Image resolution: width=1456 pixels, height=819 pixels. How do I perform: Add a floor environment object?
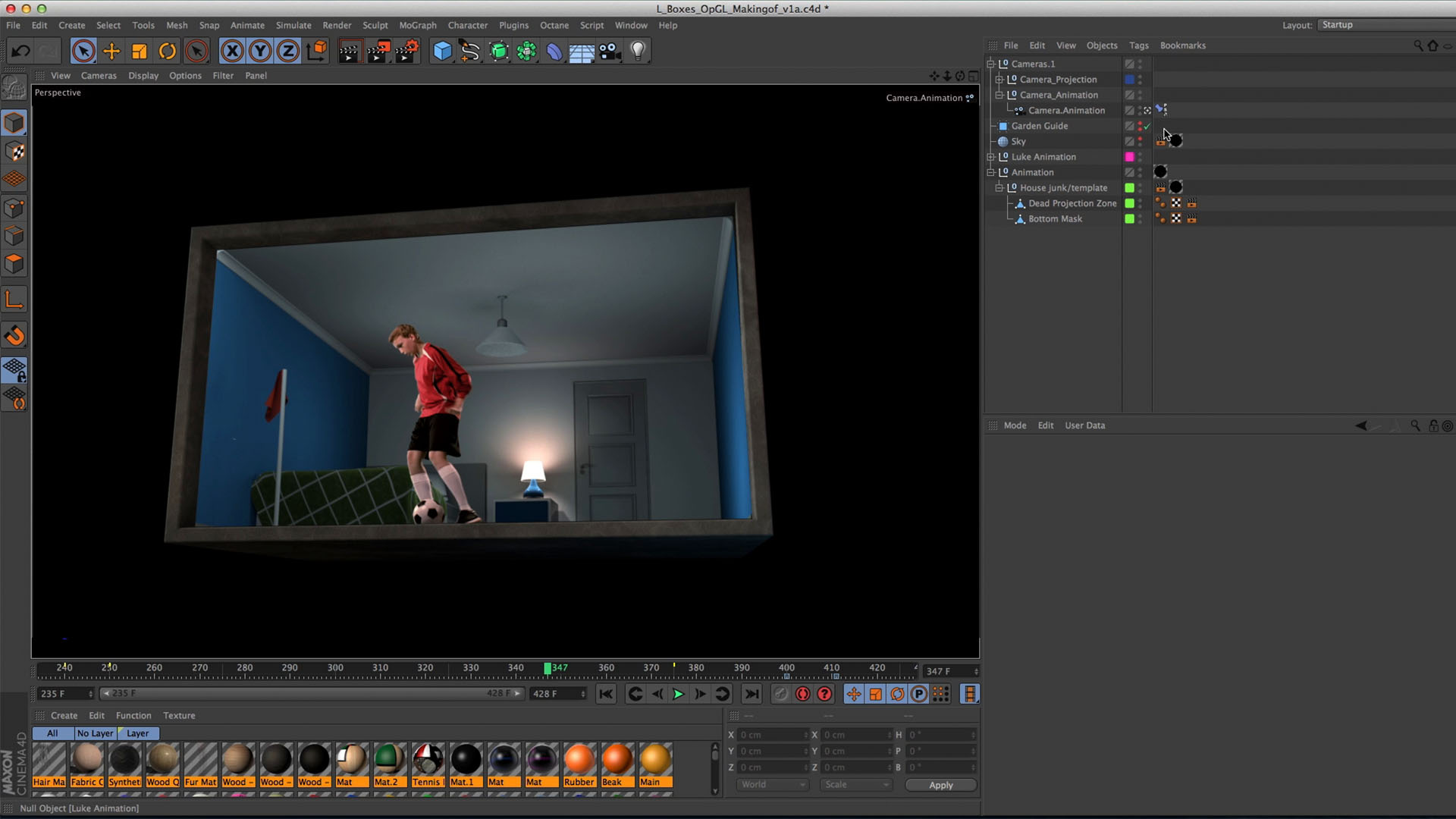(582, 52)
